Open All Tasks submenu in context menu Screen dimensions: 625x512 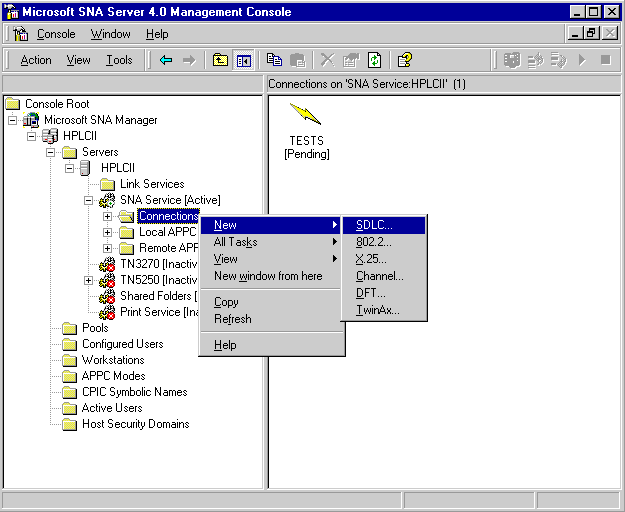click(x=236, y=242)
